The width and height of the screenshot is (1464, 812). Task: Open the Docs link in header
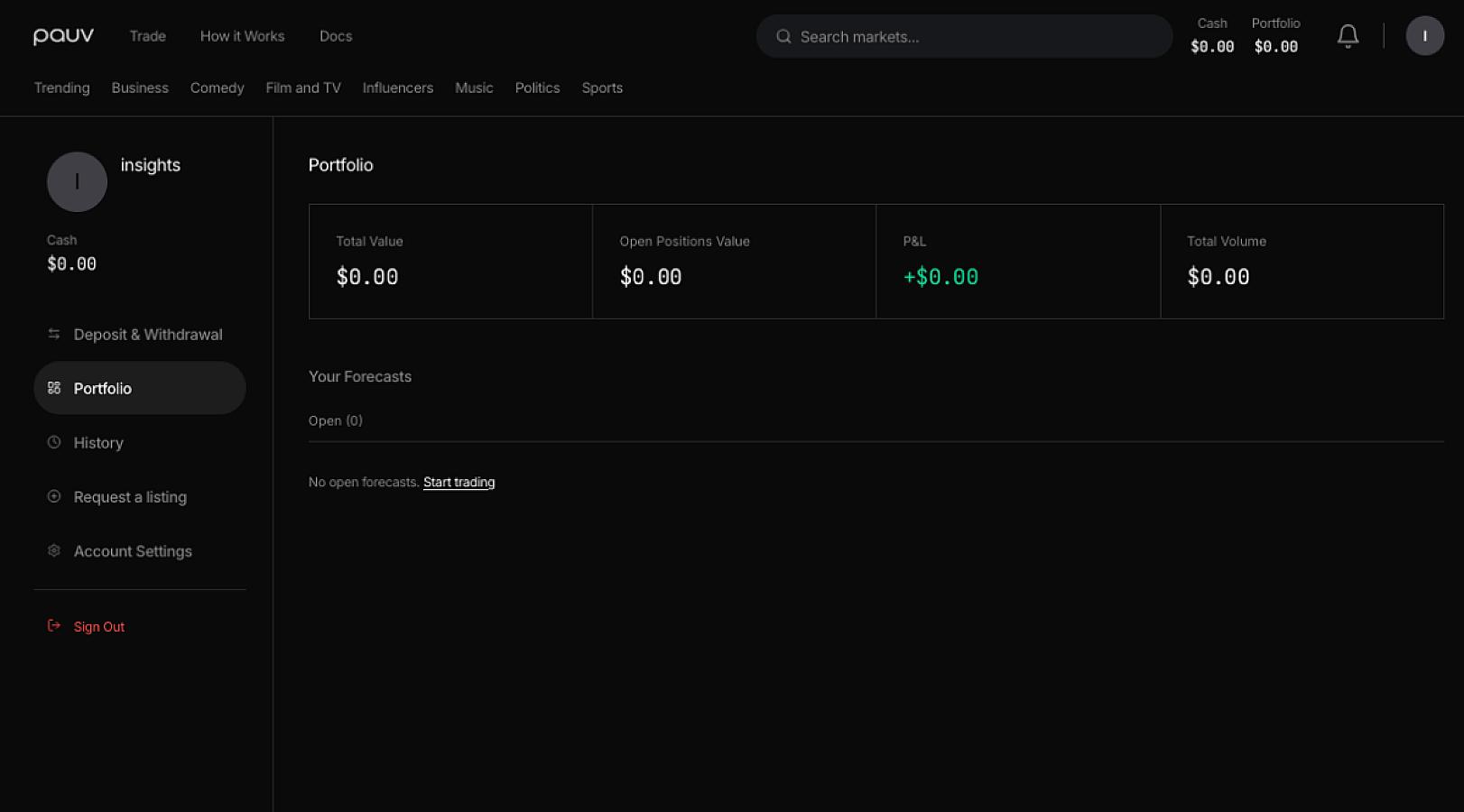[x=336, y=36]
